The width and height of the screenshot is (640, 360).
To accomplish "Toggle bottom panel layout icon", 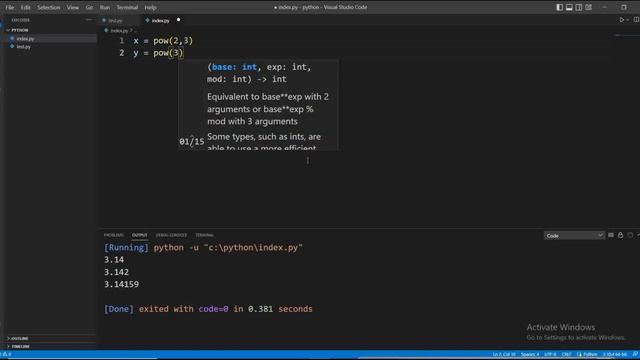I will (569, 7).
